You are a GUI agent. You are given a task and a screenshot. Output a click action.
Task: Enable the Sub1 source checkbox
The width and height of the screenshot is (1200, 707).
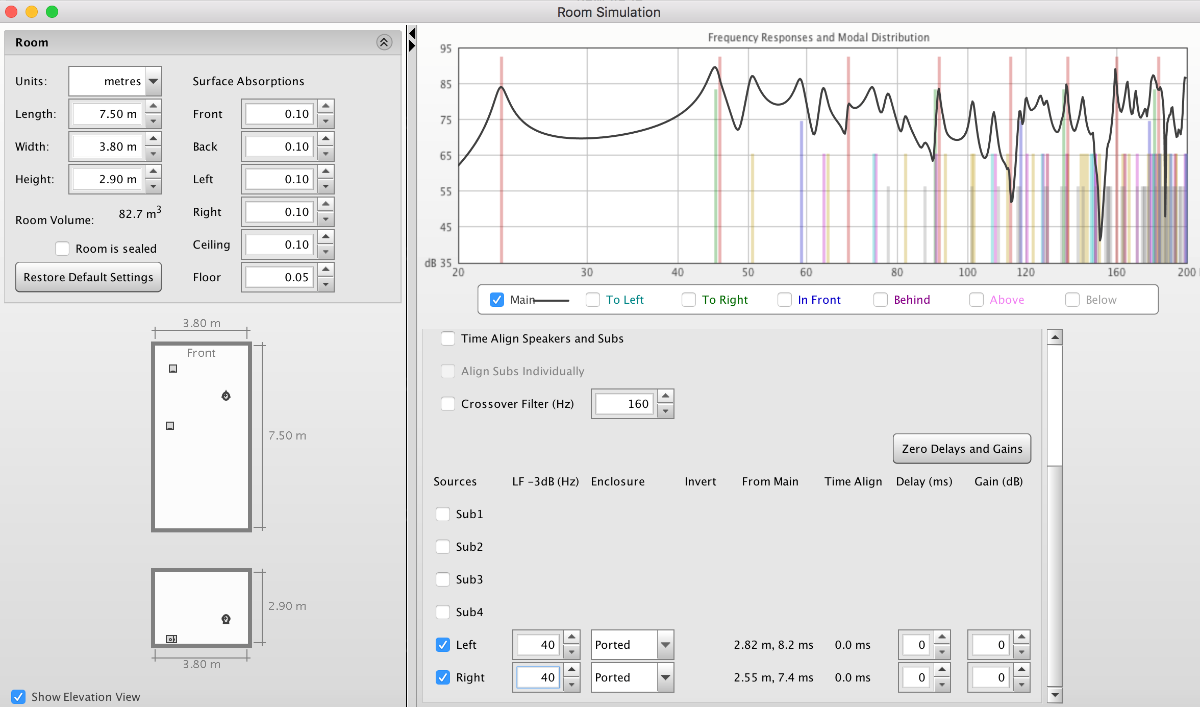(x=443, y=514)
